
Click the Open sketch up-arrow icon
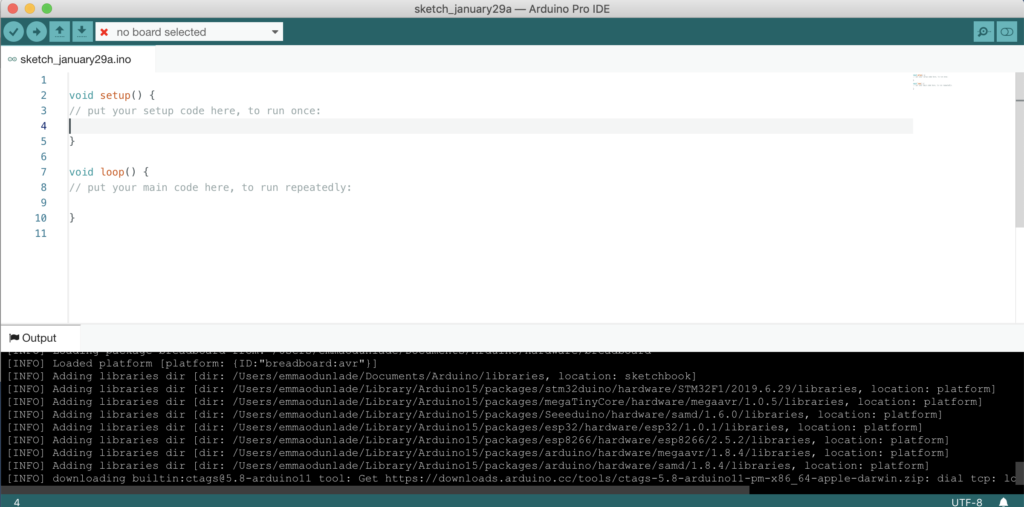[x=60, y=32]
